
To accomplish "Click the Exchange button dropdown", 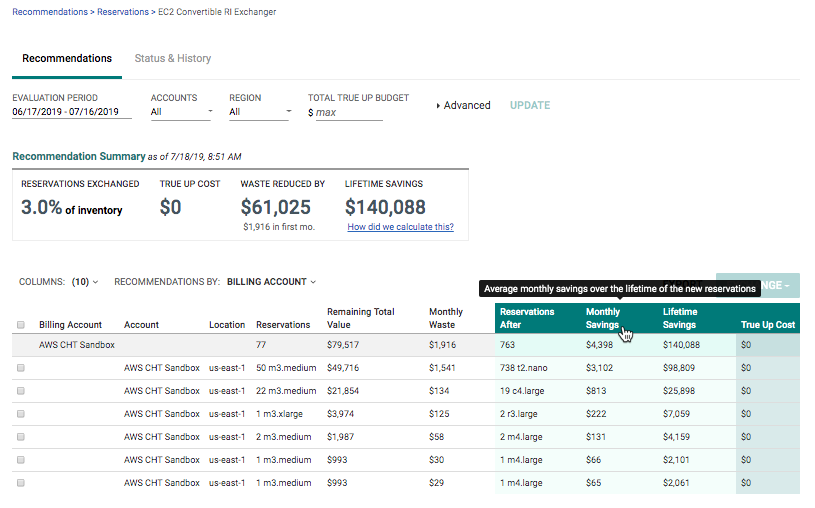I will [757, 285].
